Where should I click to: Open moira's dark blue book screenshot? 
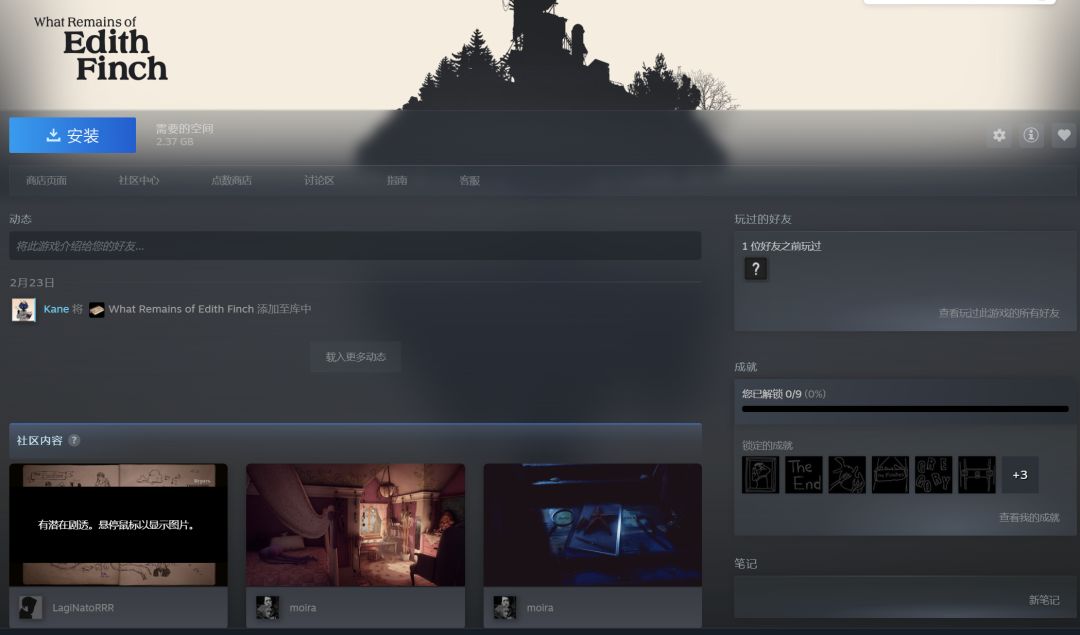tap(592, 525)
